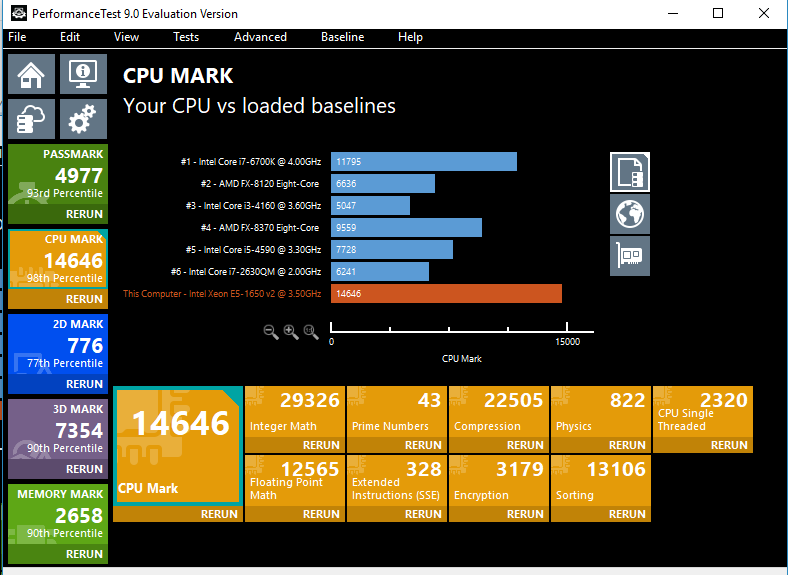Rerun the 2D Mark test
The image size is (788, 575).
click(58, 384)
